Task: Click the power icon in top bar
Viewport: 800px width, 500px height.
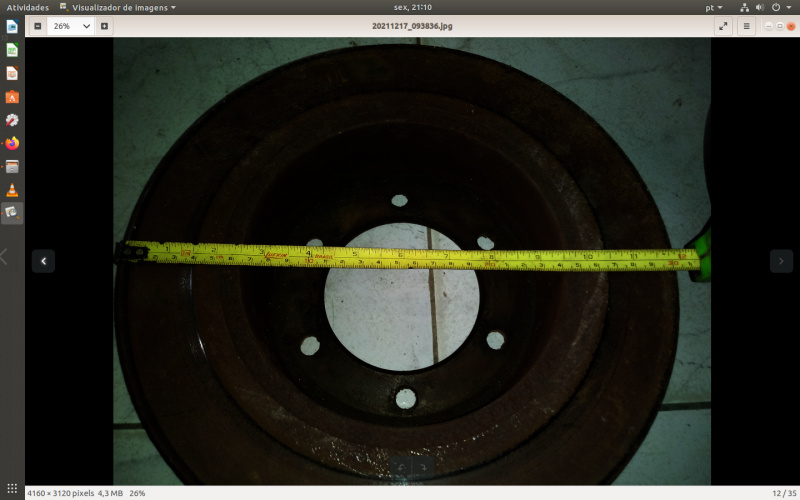Action: pyautogui.click(x=776, y=7)
